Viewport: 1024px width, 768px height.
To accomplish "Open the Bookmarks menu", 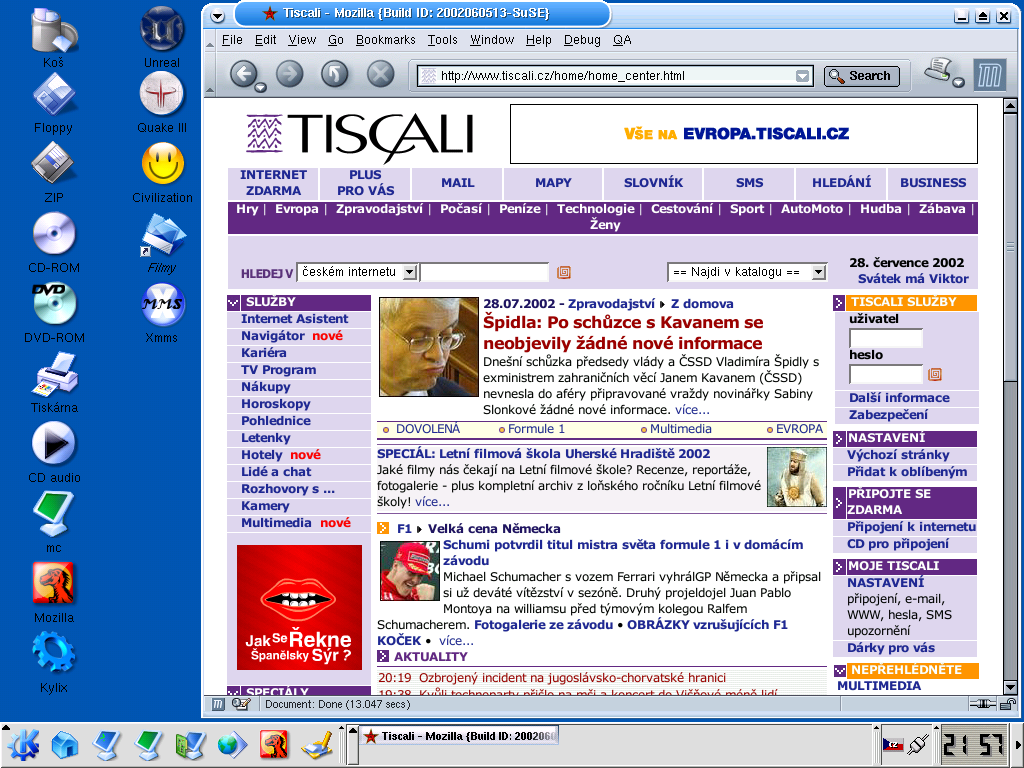I will coord(385,40).
